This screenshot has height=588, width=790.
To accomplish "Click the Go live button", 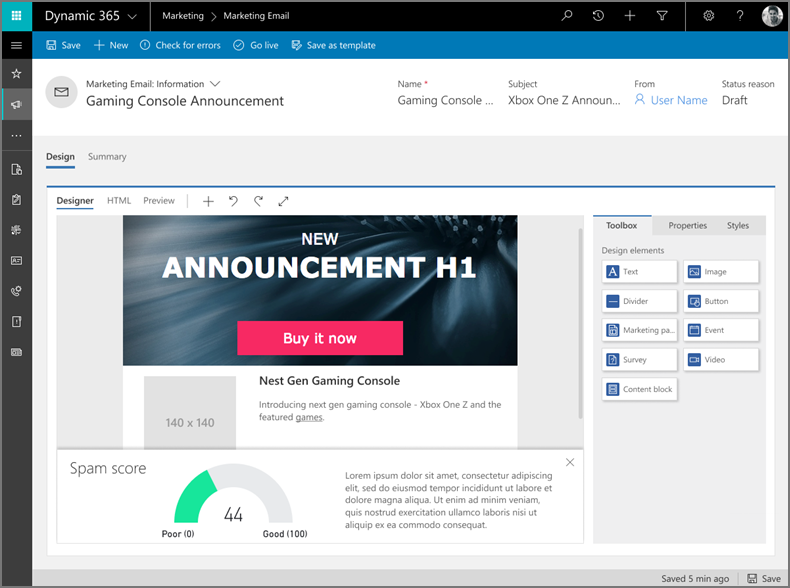I will (256, 46).
